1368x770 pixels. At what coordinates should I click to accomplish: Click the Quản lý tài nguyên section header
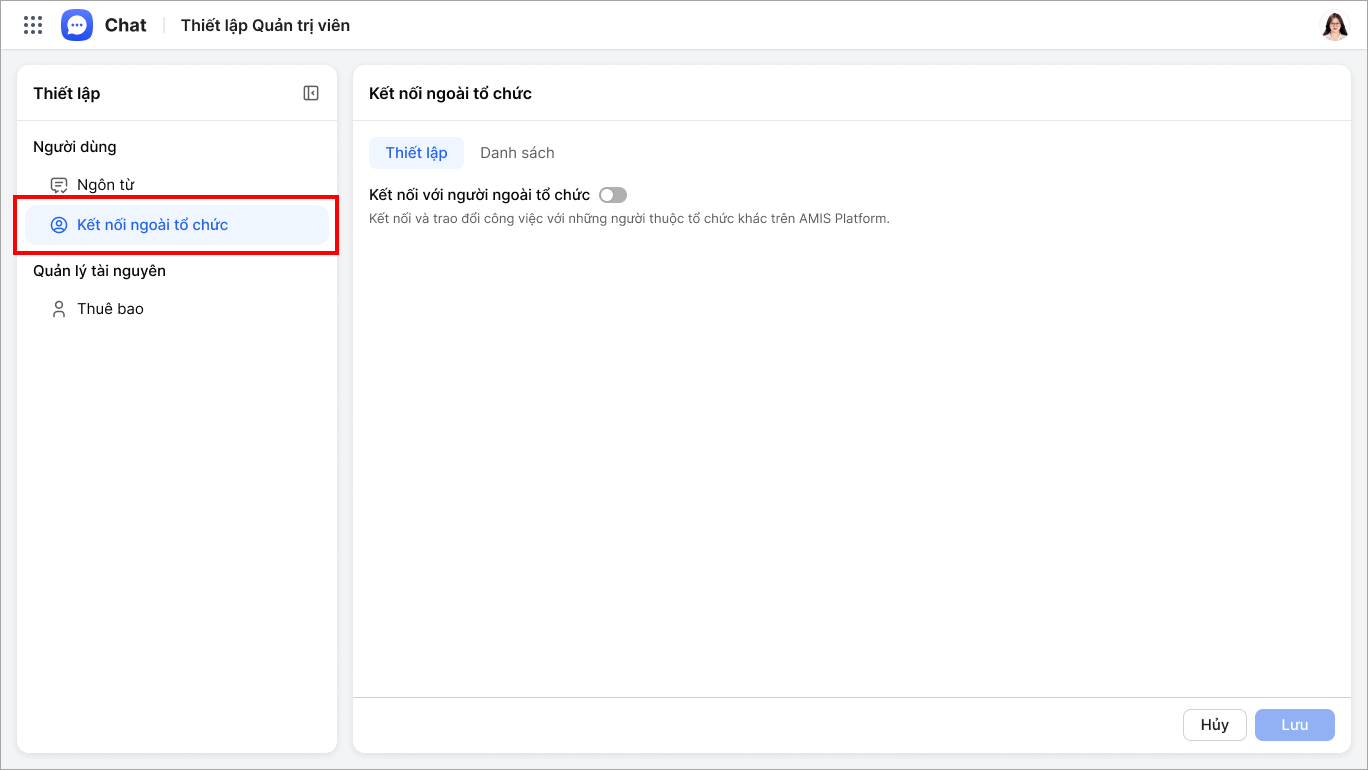coord(99,271)
